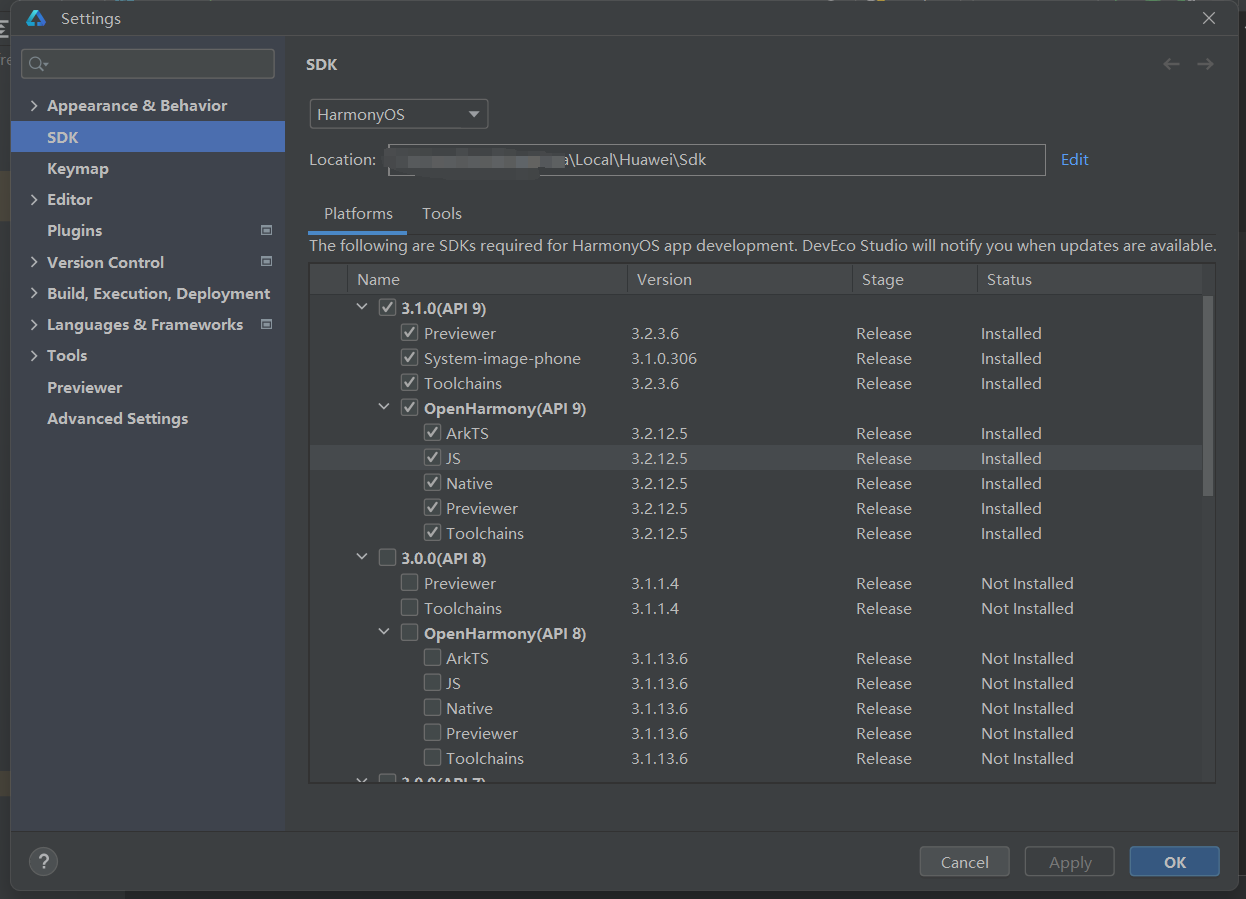Switch to the Platforms tab
The height and width of the screenshot is (899, 1246).
point(358,214)
